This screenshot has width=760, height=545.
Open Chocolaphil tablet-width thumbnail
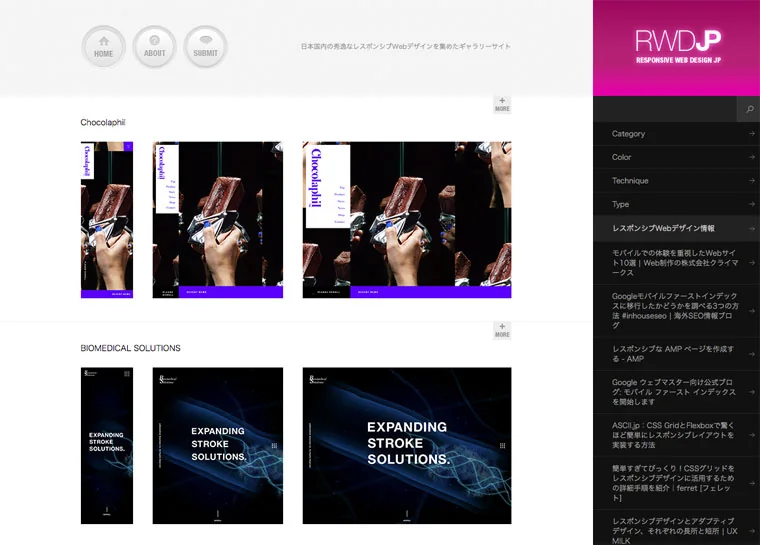tap(218, 220)
